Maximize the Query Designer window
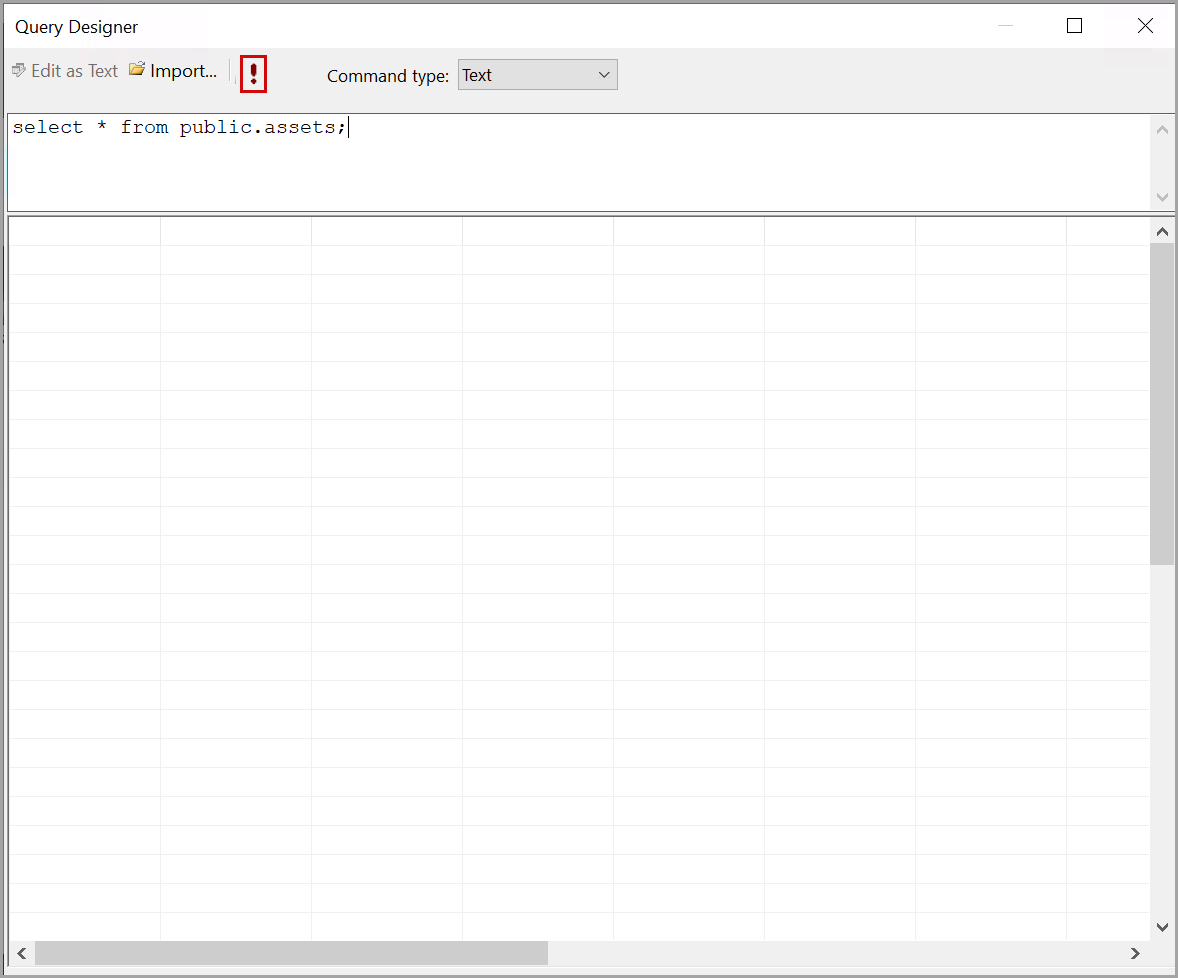This screenshot has width=1178, height=978. [x=1074, y=26]
